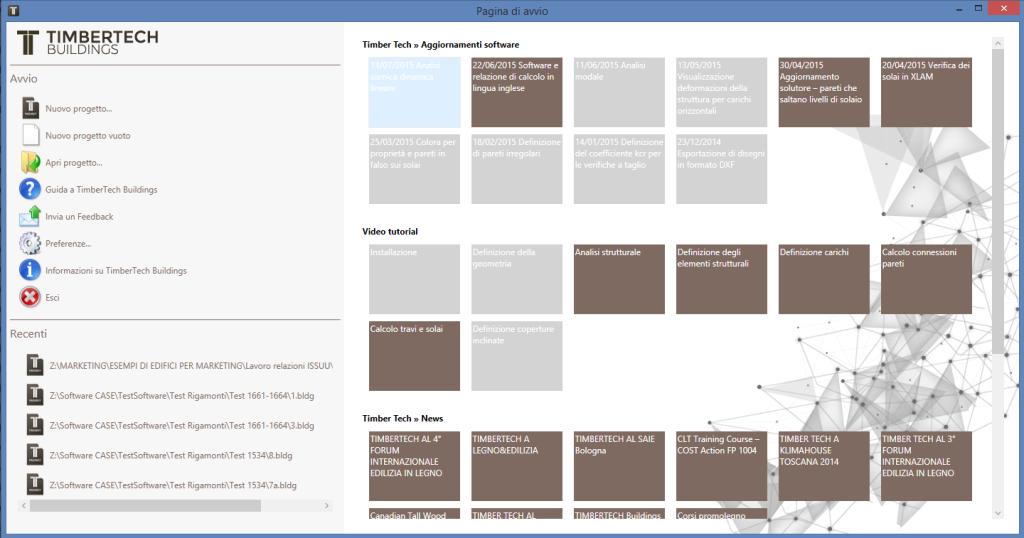This screenshot has height=538, width=1024.
Task: Open the Corsi promolegno news tile
Action: [722, 514]
